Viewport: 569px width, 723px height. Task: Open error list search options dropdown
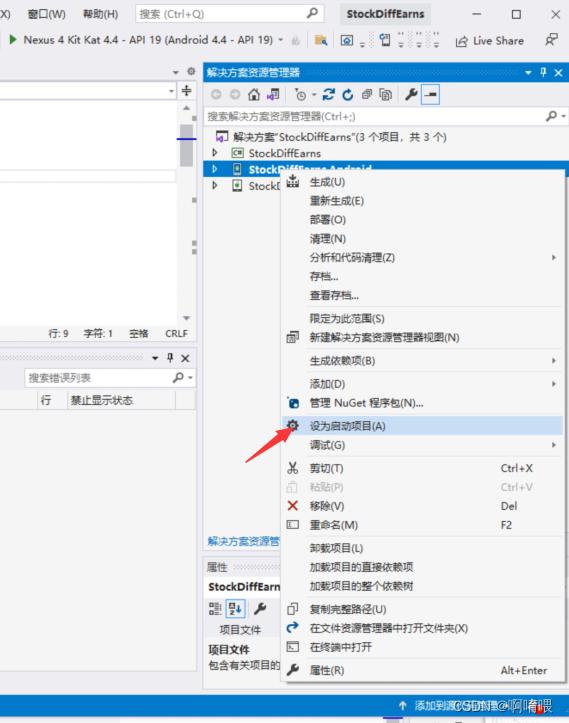point(190,378)
